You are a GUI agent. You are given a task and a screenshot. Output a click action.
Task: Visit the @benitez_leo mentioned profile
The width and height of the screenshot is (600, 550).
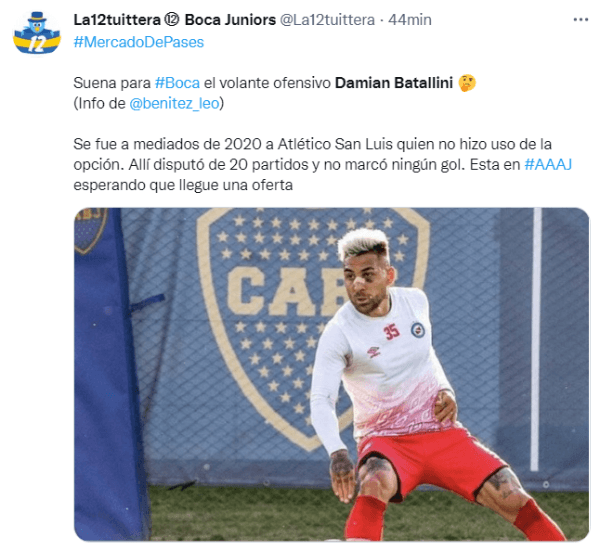point(174,103)
